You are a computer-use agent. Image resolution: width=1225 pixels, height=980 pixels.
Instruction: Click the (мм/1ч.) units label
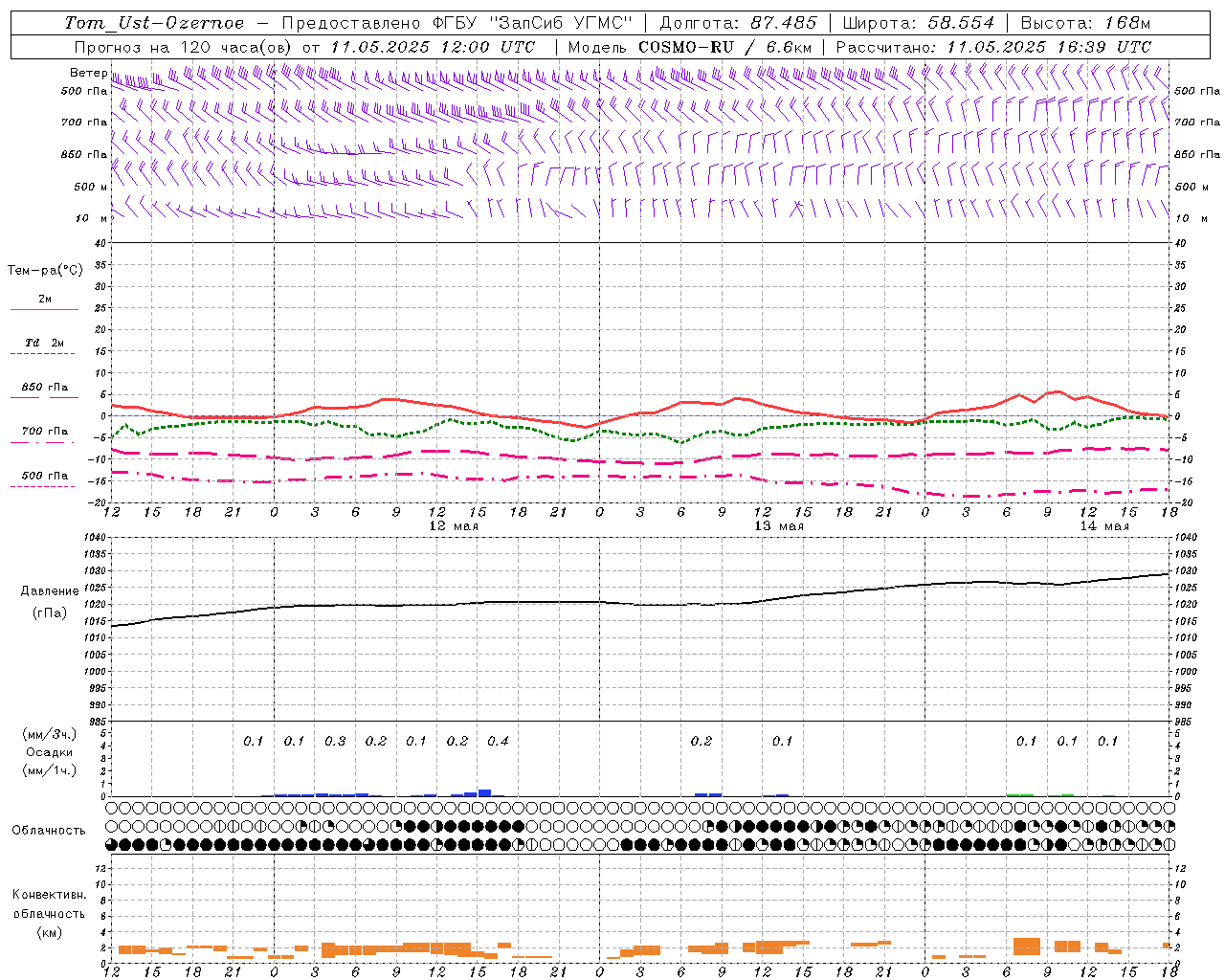point(49,770)
